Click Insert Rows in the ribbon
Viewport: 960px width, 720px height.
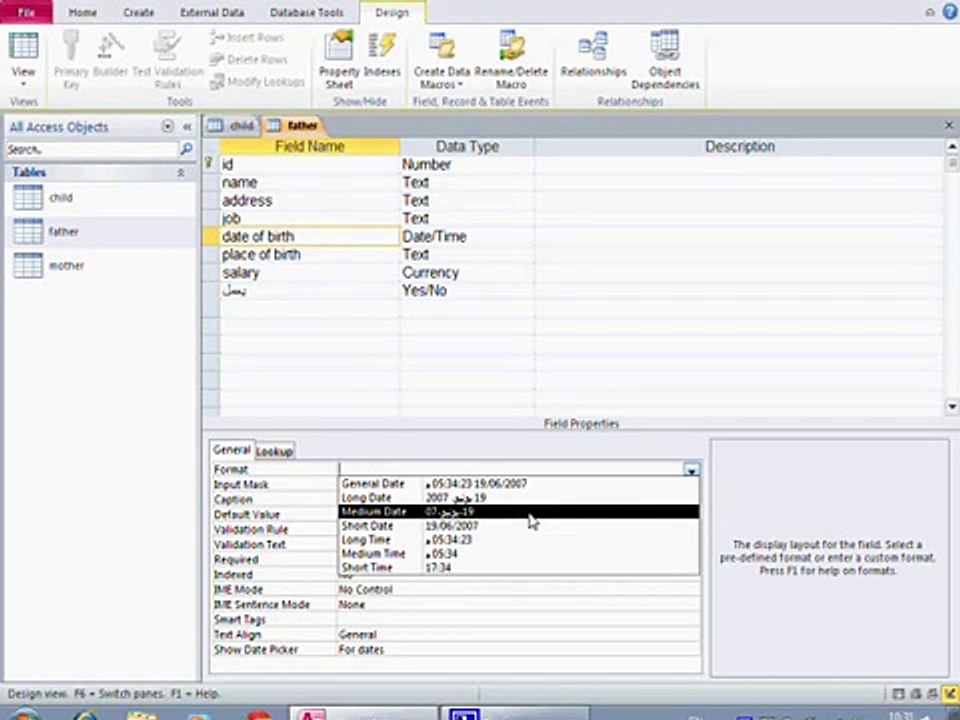247,38
